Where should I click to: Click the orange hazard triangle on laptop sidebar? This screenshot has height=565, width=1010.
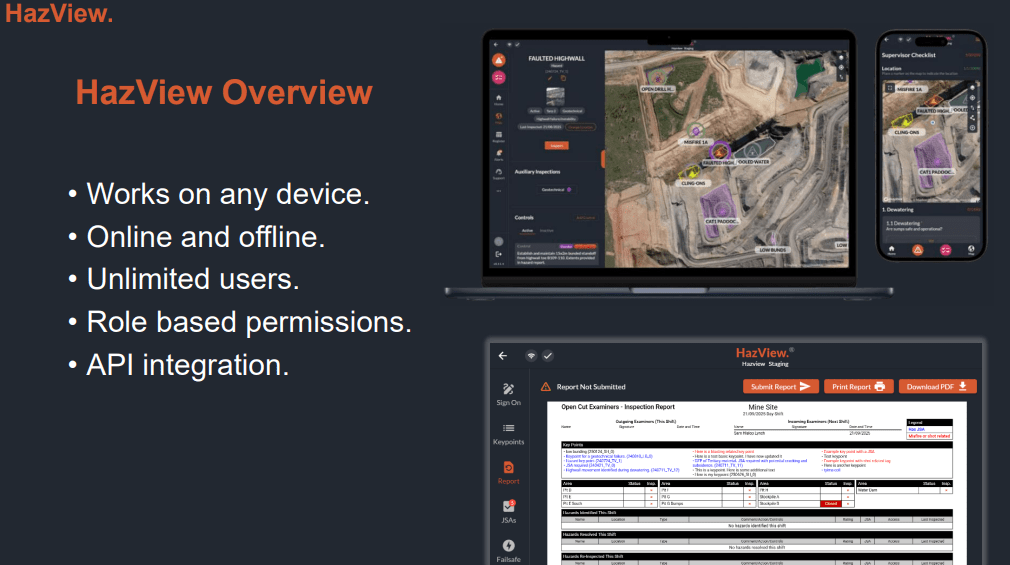pos(498,60)
